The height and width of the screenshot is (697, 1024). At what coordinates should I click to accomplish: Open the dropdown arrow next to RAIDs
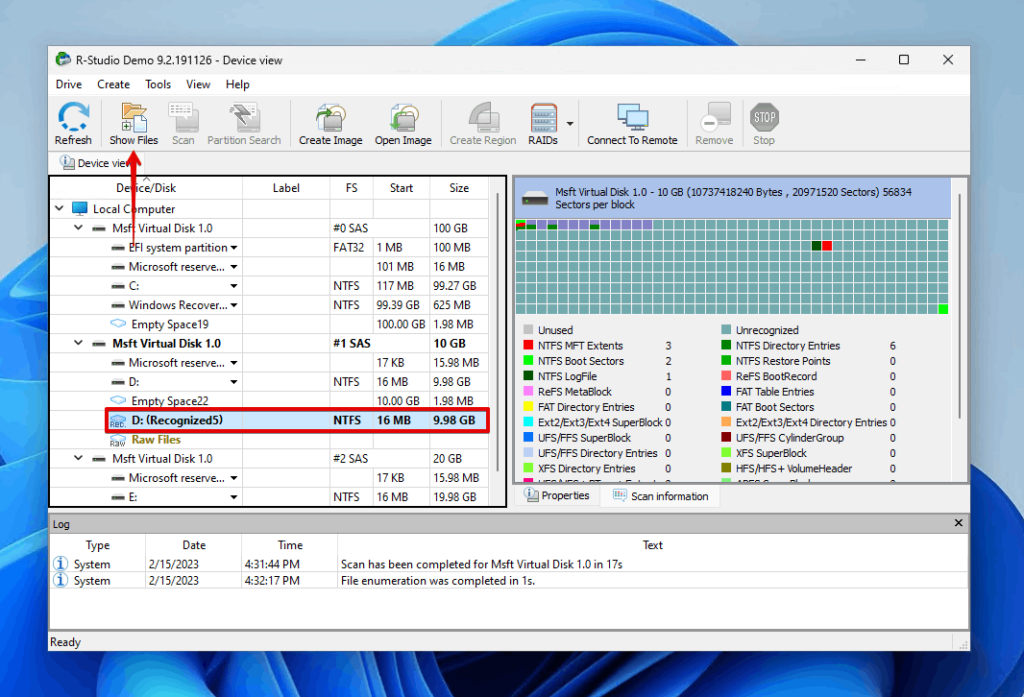click(570, 122)
